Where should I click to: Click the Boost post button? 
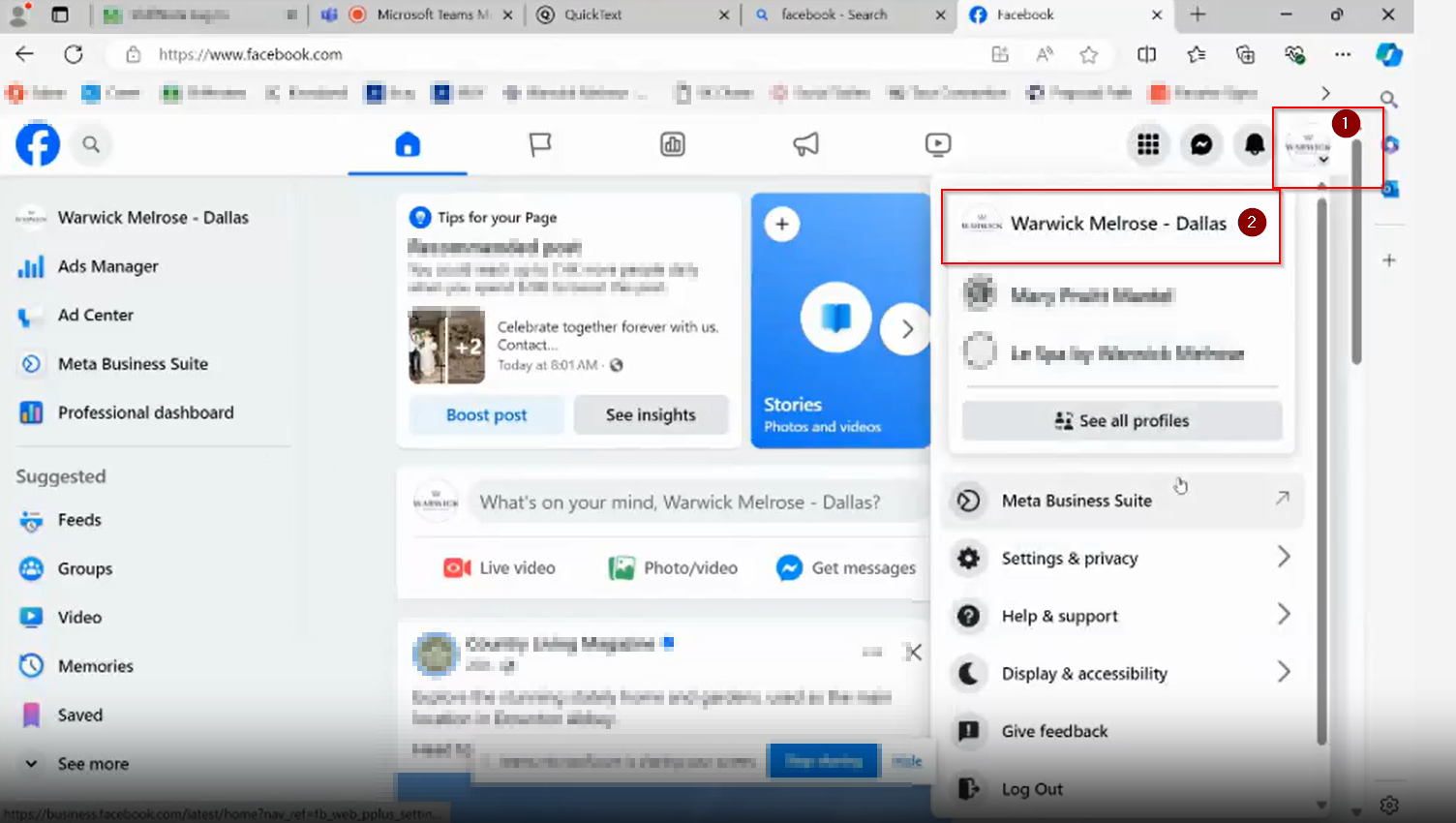point(485,414)
